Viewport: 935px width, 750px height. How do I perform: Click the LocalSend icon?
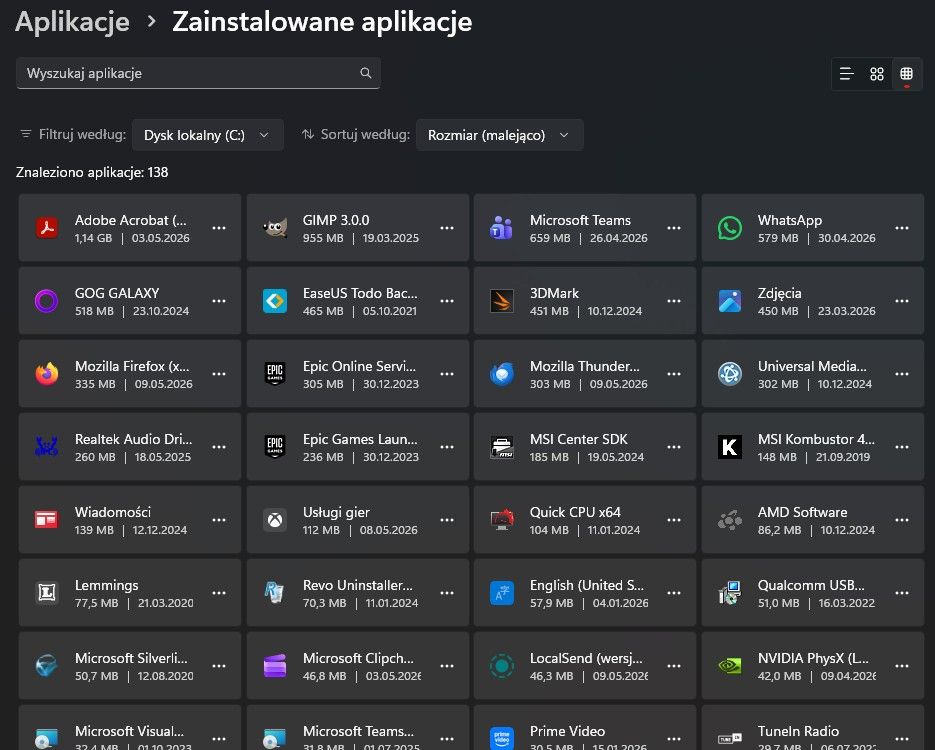coord(501,666)
